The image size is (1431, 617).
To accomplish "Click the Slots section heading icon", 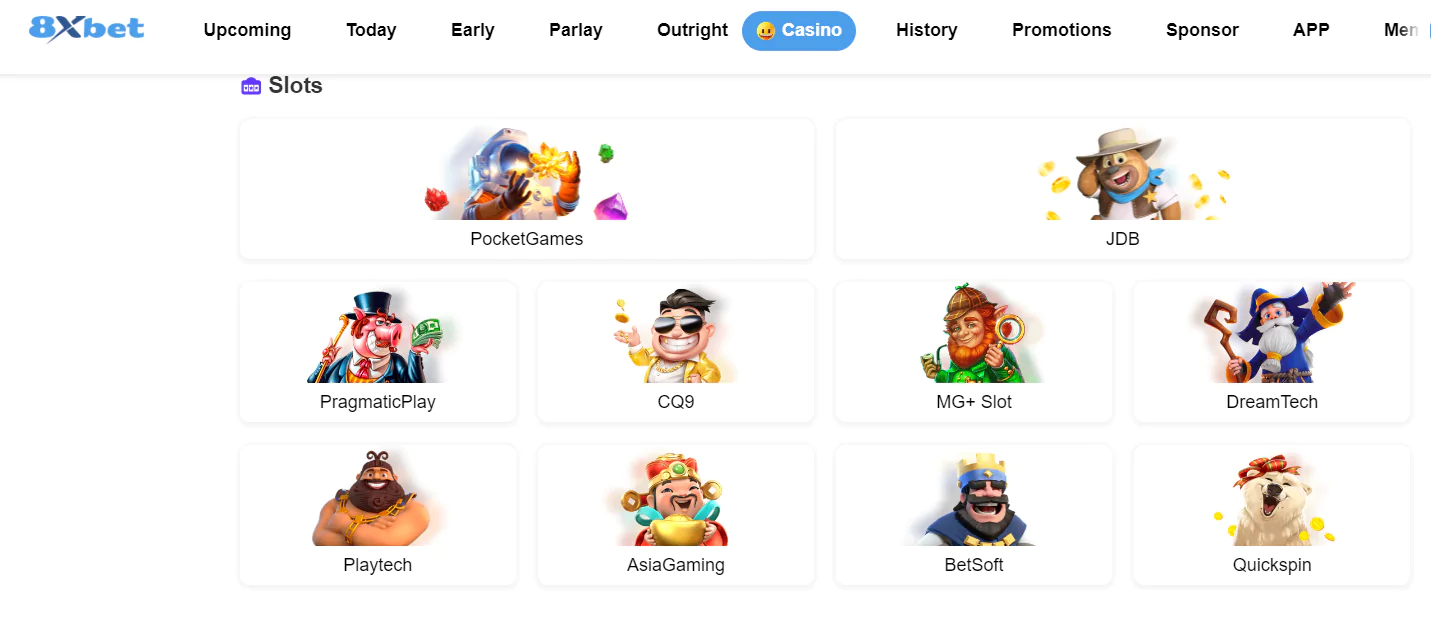I will pos(251,86).
